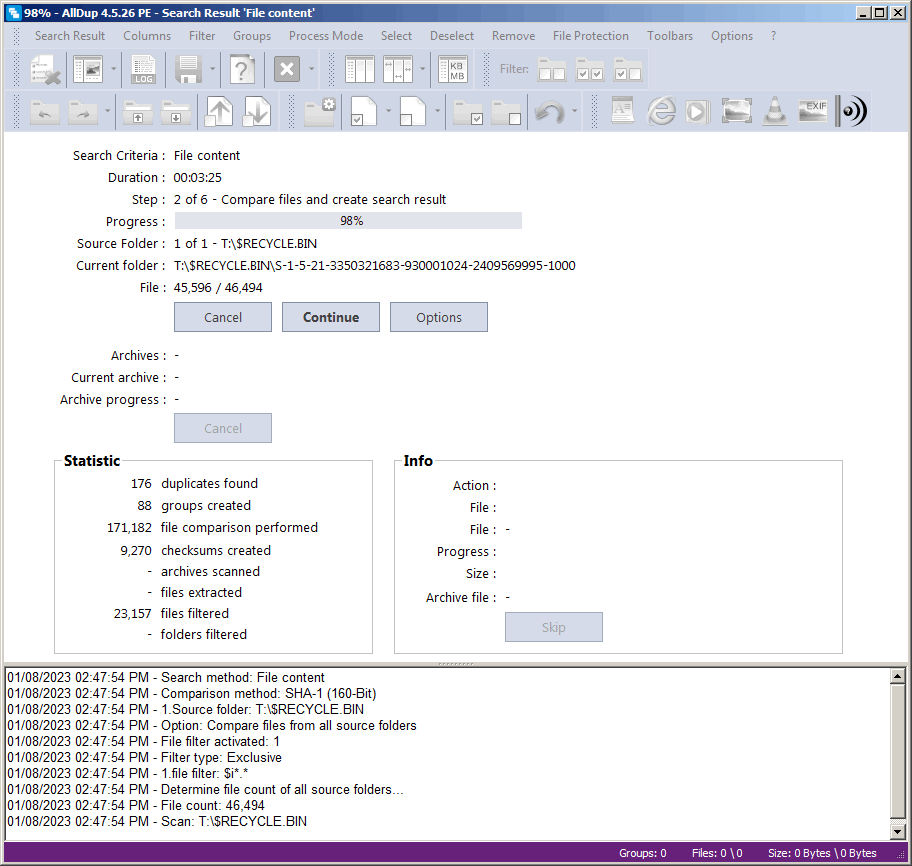The image size is (912, 866).
Task: Click the LOG file toolbar icon
Action: [x=144, y=70]
